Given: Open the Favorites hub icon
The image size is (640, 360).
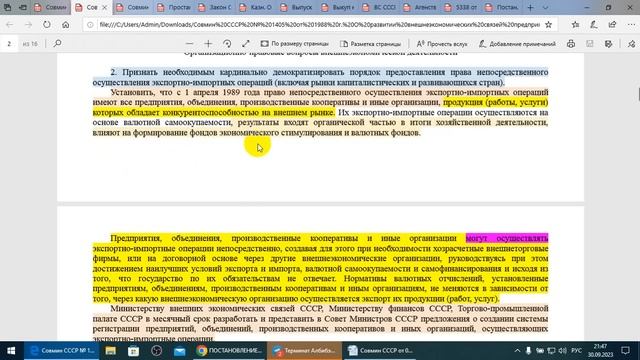Looking at the screenshot, I should pos(576,25).
